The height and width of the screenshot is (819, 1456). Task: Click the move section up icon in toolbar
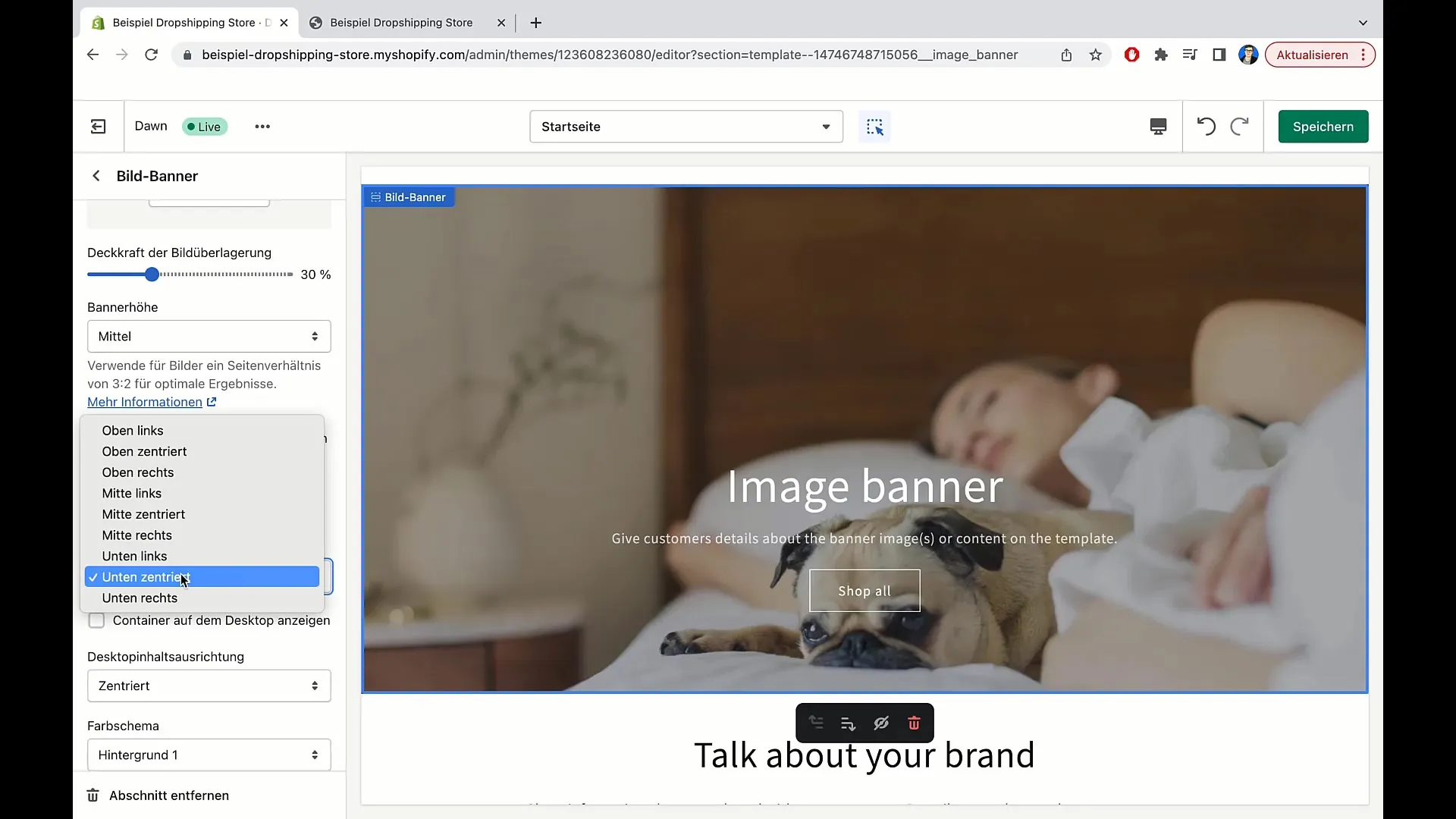click(x=816, y=722)
